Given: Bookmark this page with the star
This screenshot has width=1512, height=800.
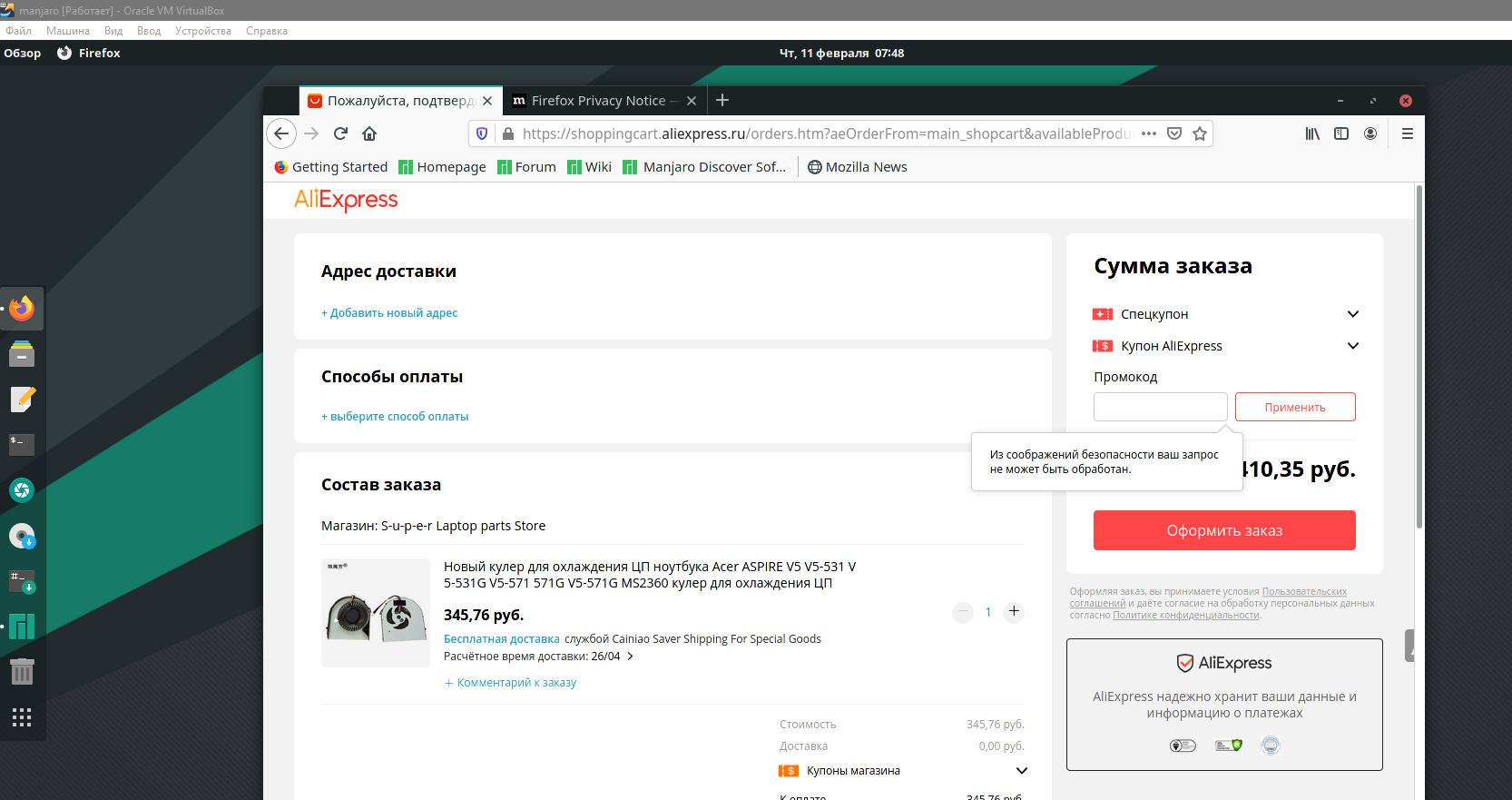Looking at the screenshot, I should click(x=1200, y=133).
